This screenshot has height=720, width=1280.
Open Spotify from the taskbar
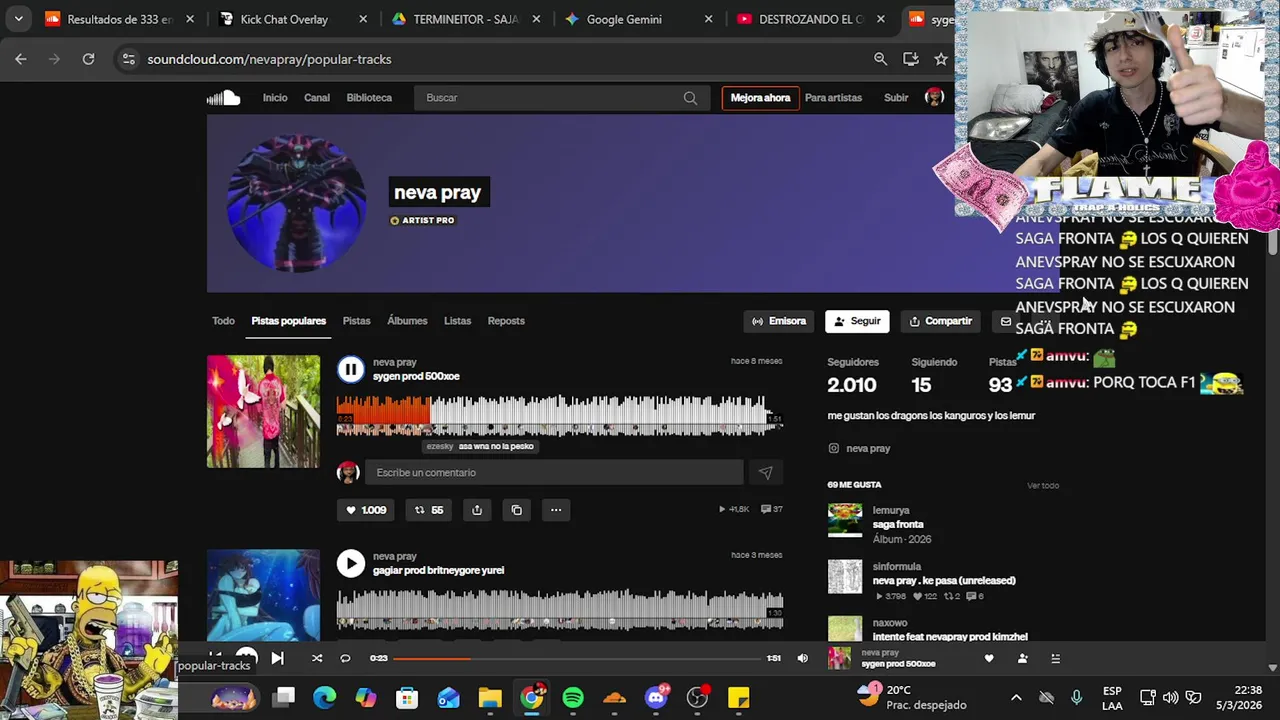point(573,697)
